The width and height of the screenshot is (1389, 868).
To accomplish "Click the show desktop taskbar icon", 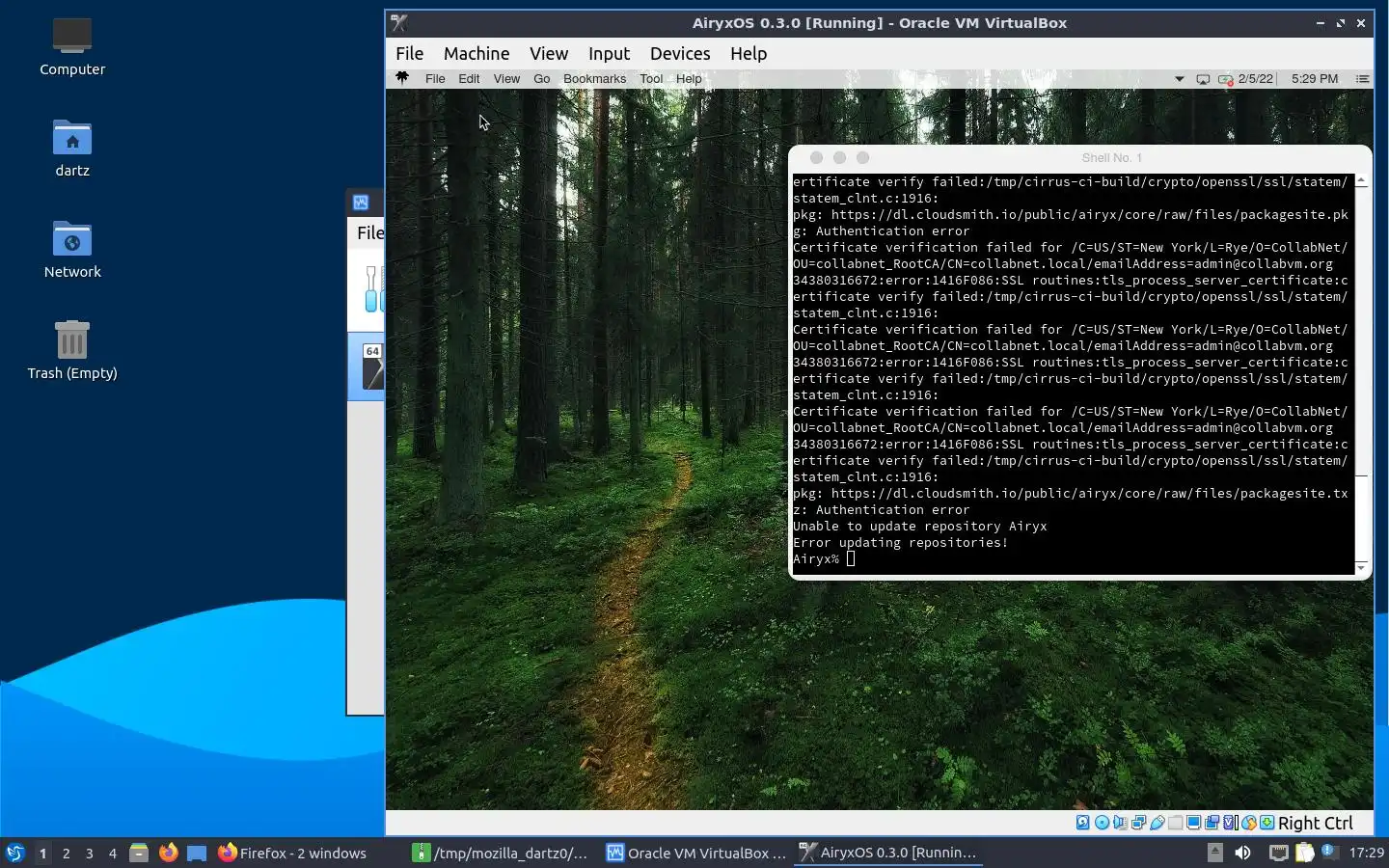I will pos(197,853).
